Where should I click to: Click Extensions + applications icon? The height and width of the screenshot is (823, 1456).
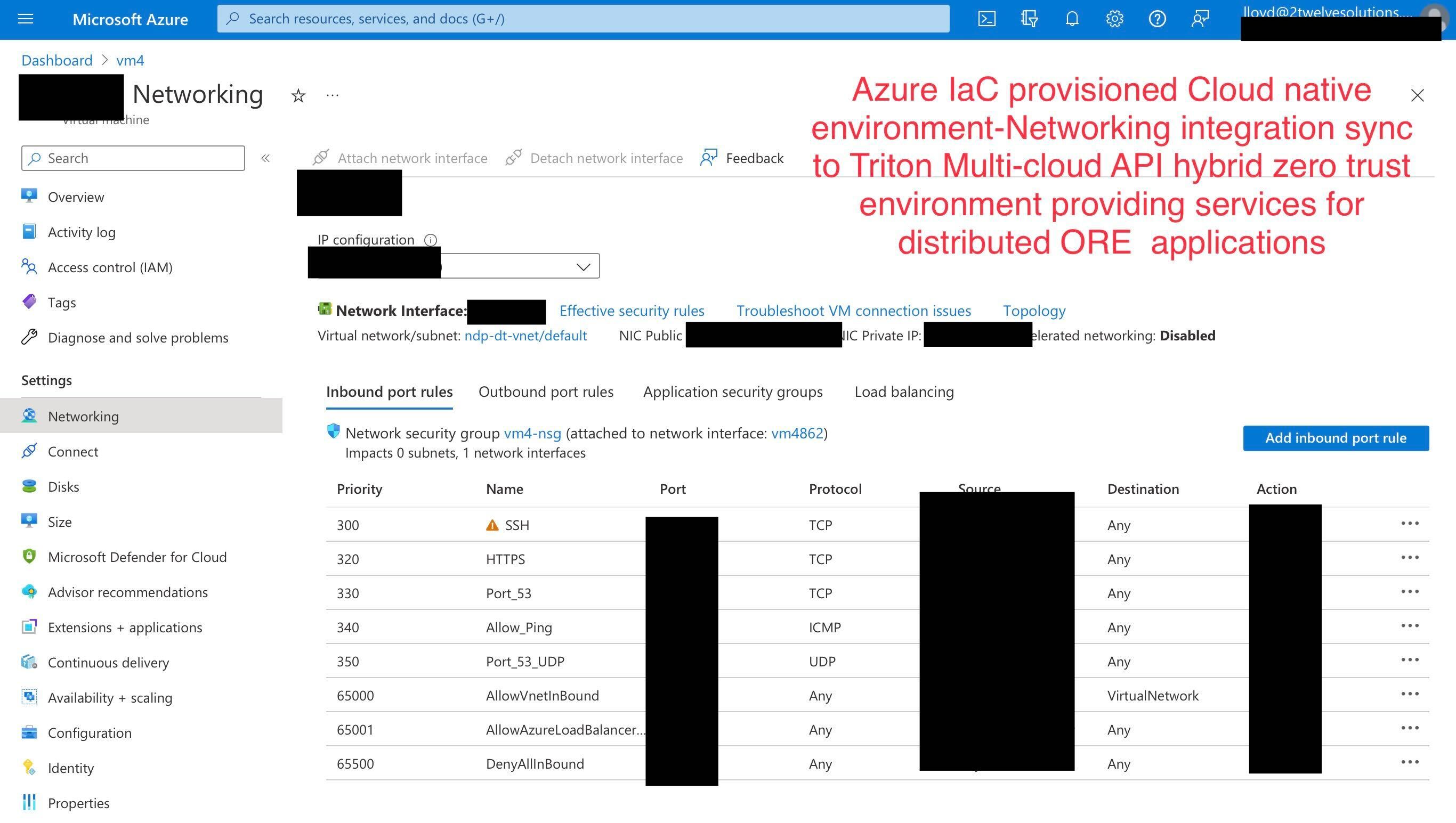[x=29, y=627]
